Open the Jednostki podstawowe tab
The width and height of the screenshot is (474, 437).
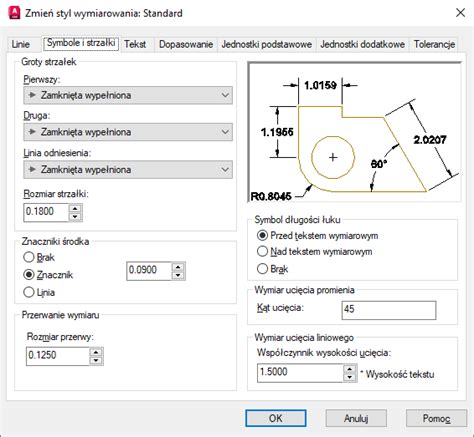(x=267, y=44)
